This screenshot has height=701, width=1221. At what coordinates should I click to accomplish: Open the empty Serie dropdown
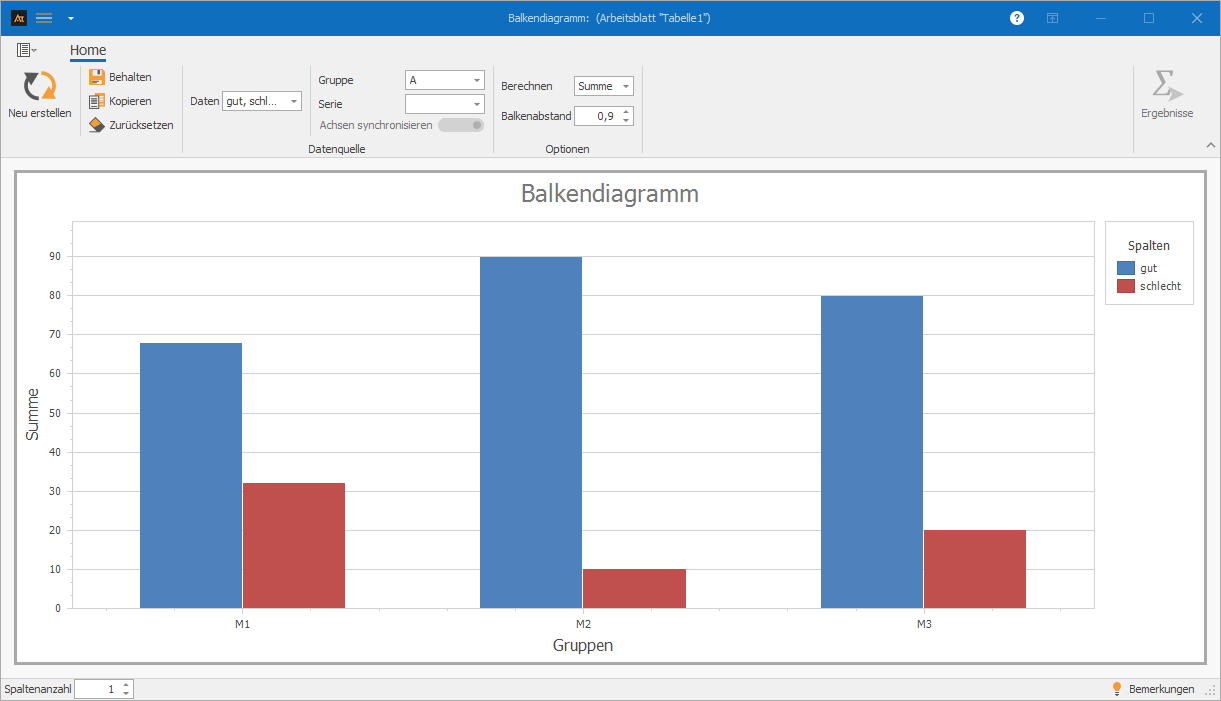444,104
